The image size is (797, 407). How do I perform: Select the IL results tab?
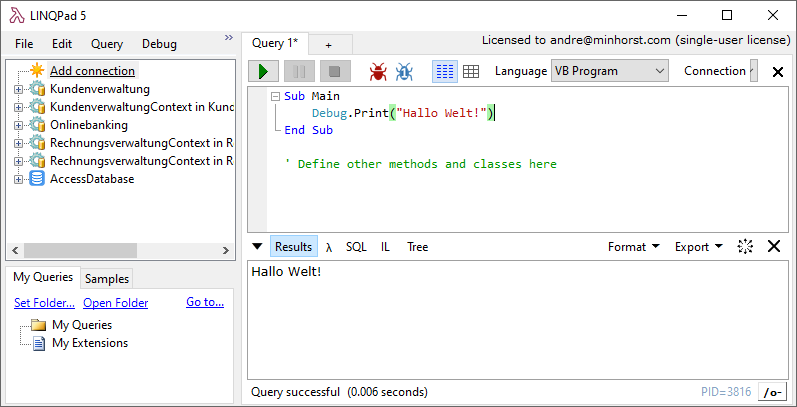click(x=386, y=247)
